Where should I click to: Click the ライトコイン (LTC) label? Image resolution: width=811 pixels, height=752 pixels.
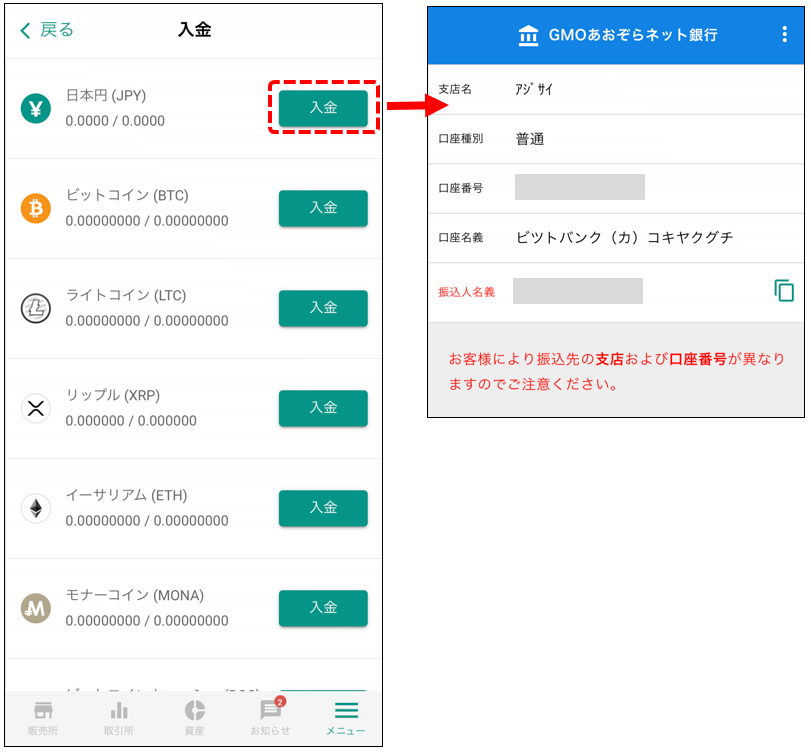(x=126, y=295)
